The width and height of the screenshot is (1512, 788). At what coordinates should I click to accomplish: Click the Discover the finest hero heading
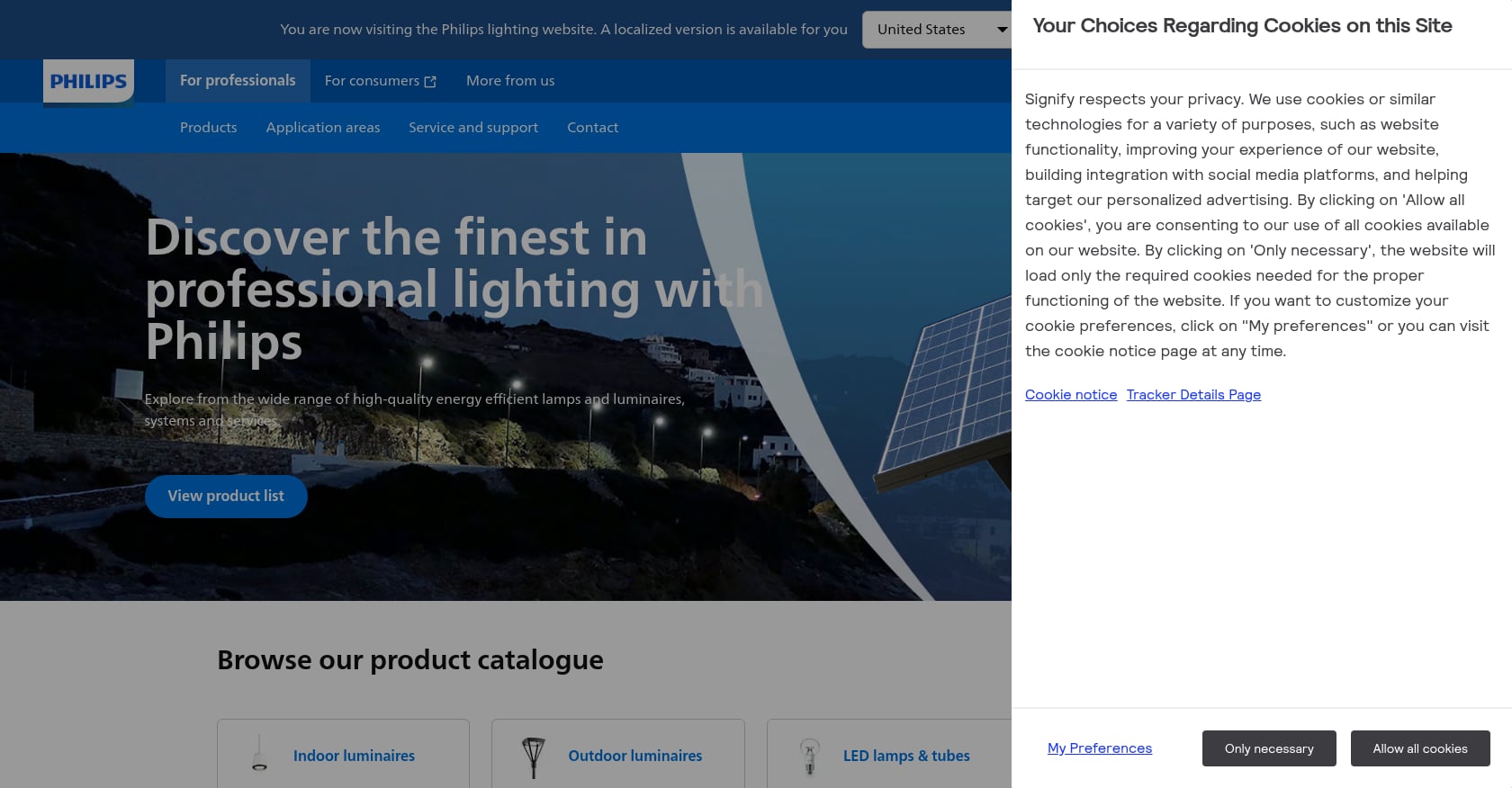coord(454,290)
